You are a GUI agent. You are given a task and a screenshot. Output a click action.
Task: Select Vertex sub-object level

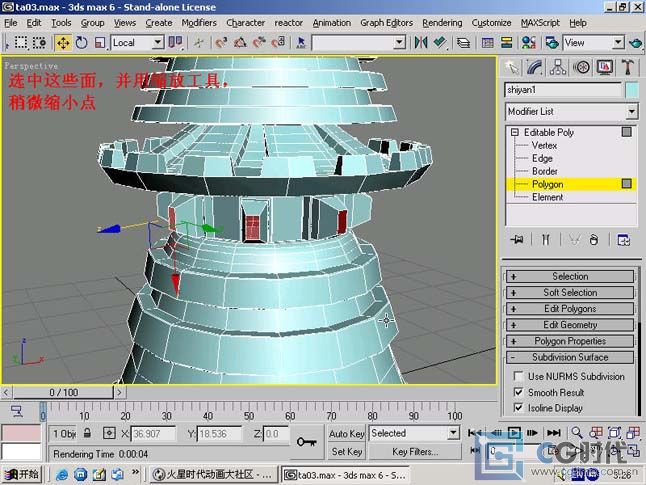click(544, 145)
